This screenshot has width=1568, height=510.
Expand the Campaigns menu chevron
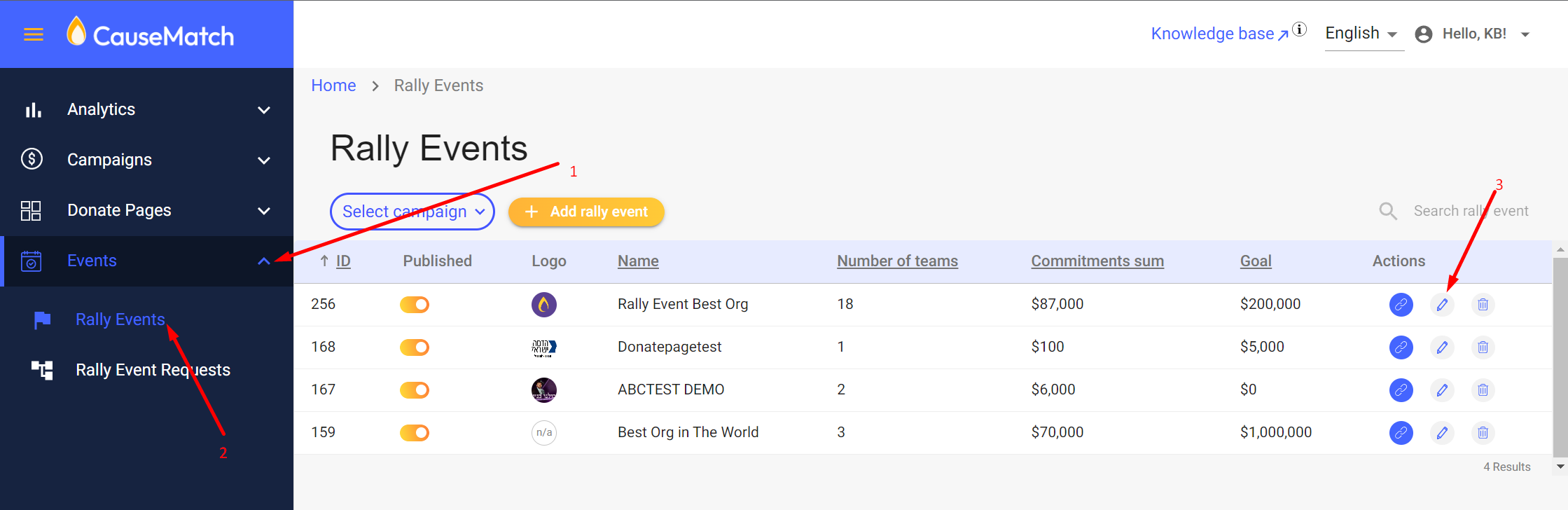coord(264,160)
